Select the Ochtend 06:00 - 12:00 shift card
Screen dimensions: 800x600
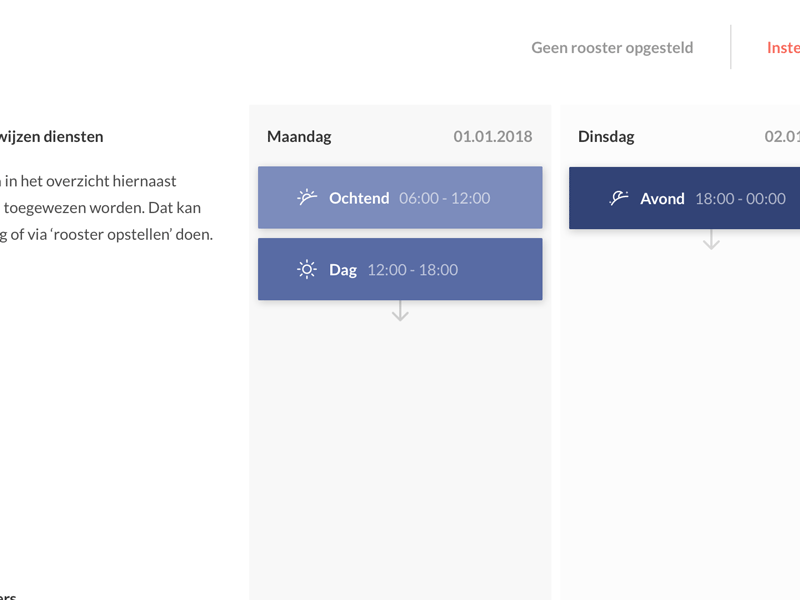coord(400,197)
